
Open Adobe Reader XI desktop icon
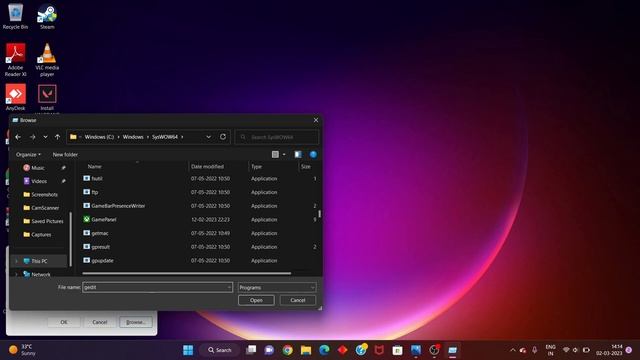point(16,60)
